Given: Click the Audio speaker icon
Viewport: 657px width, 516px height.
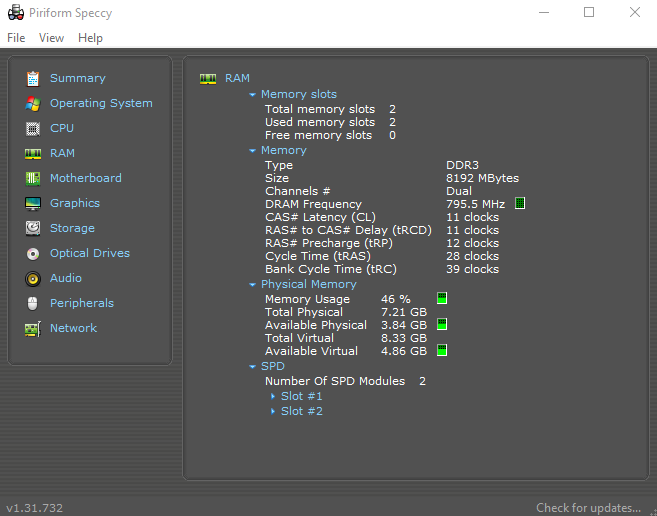Looking at the screenshot, I should point(33,279).
